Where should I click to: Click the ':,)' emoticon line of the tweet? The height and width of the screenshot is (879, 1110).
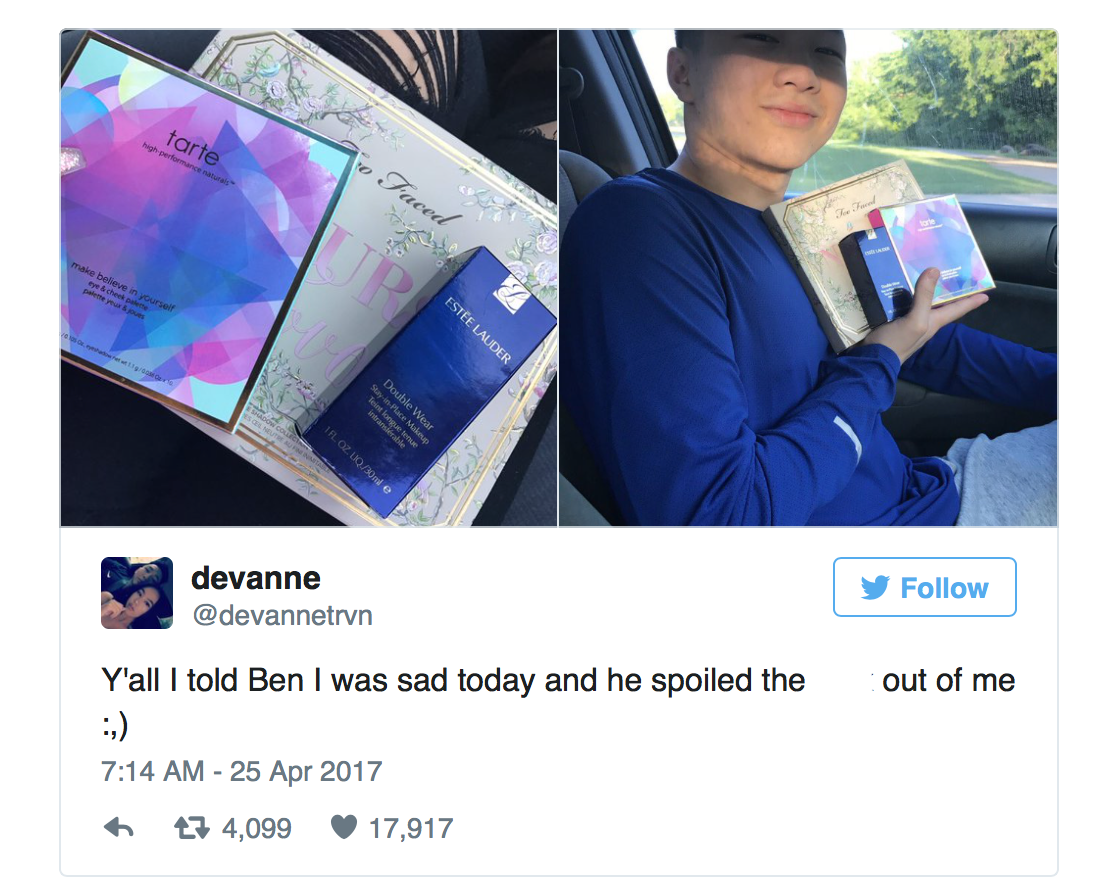pos(115,725)
